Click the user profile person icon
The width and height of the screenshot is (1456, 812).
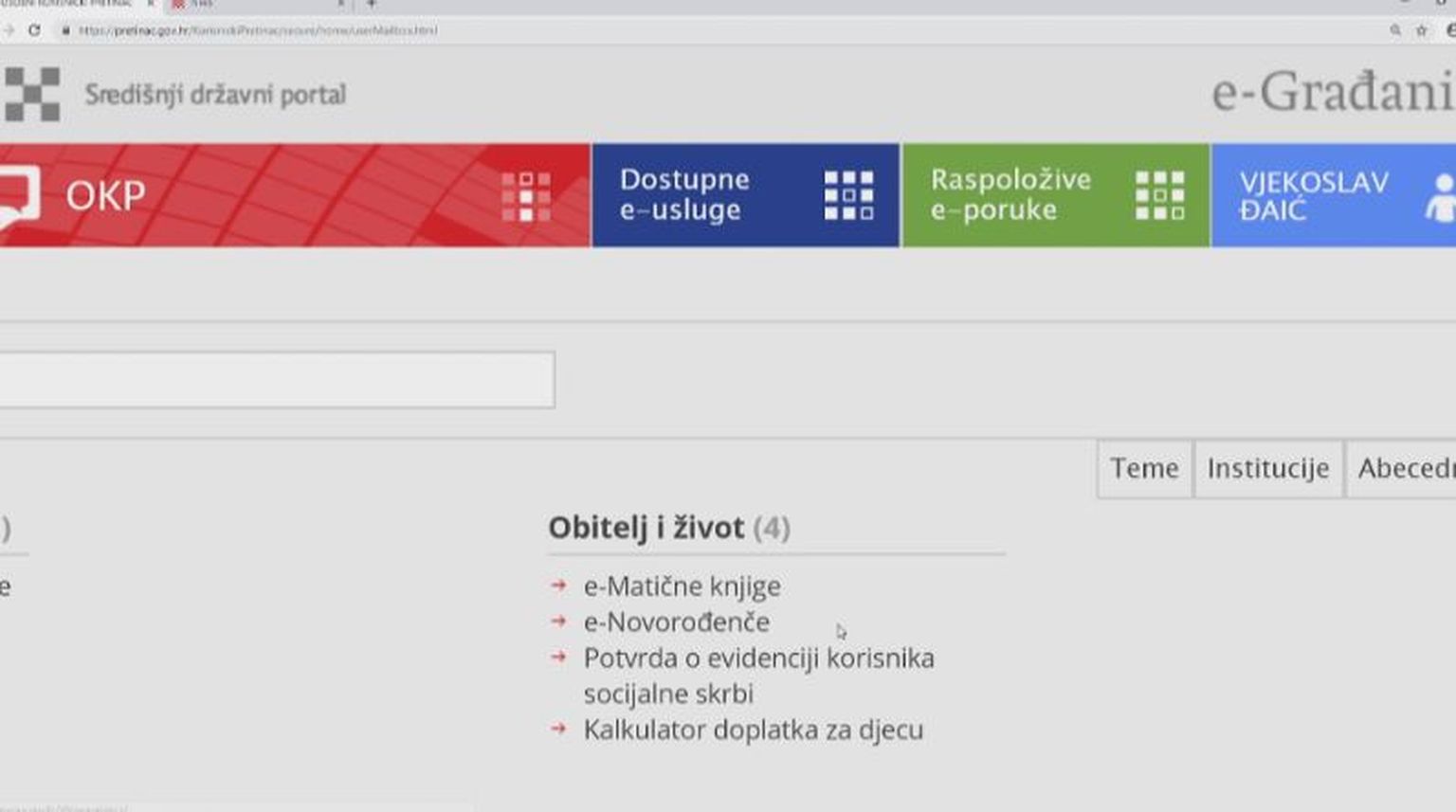coord(1441,197)
